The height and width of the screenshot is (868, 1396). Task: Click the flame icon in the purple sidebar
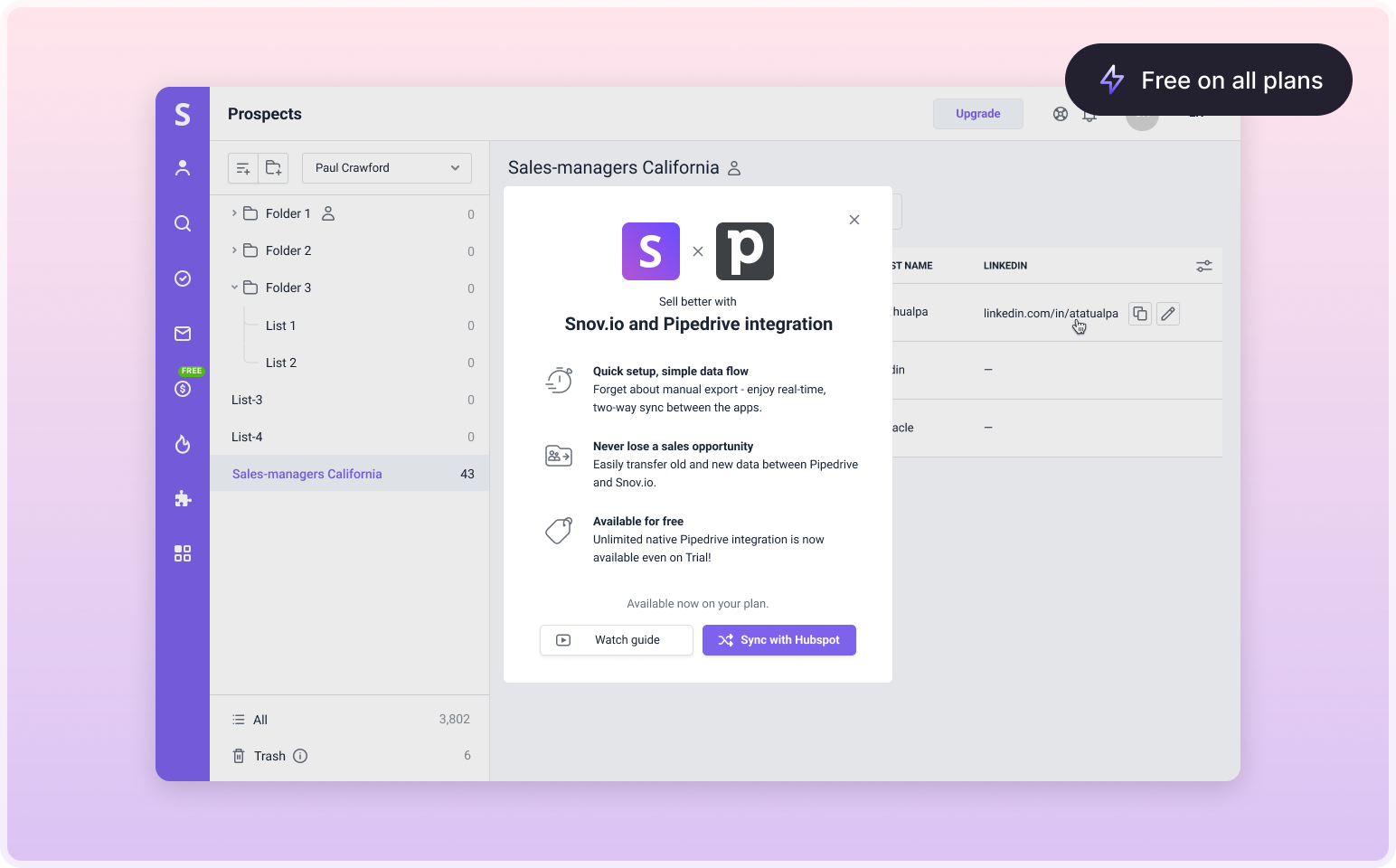[x=183, y=444]
